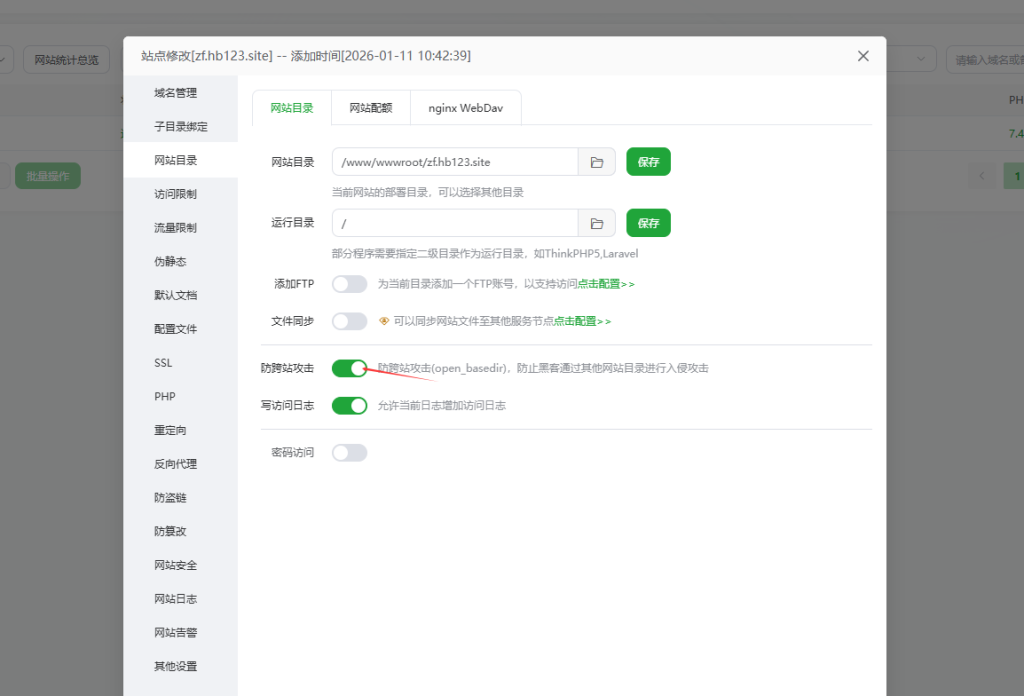Image resolution: width=1024 pixels, height=696 pixels.
Task: Open 点击配置 link for file sync
Action: (582, 321)
